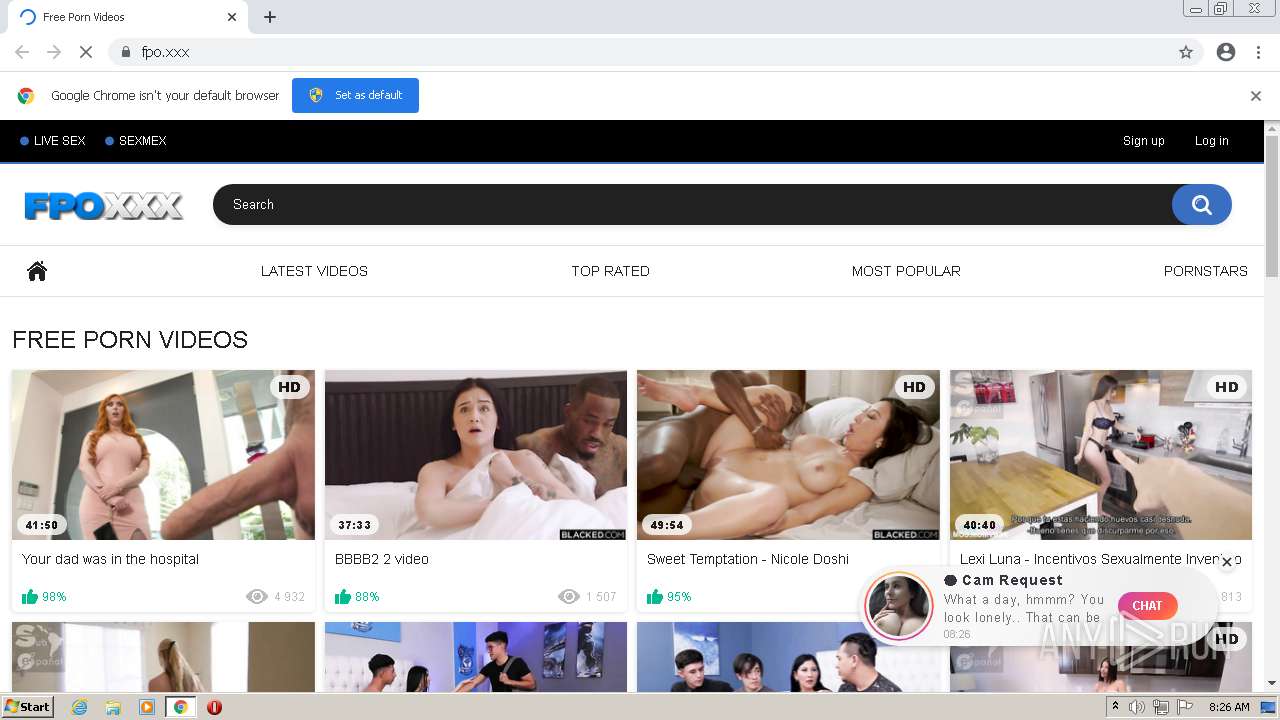Click the 8:26 AM taskbar clock

[x=1229, y=707]
